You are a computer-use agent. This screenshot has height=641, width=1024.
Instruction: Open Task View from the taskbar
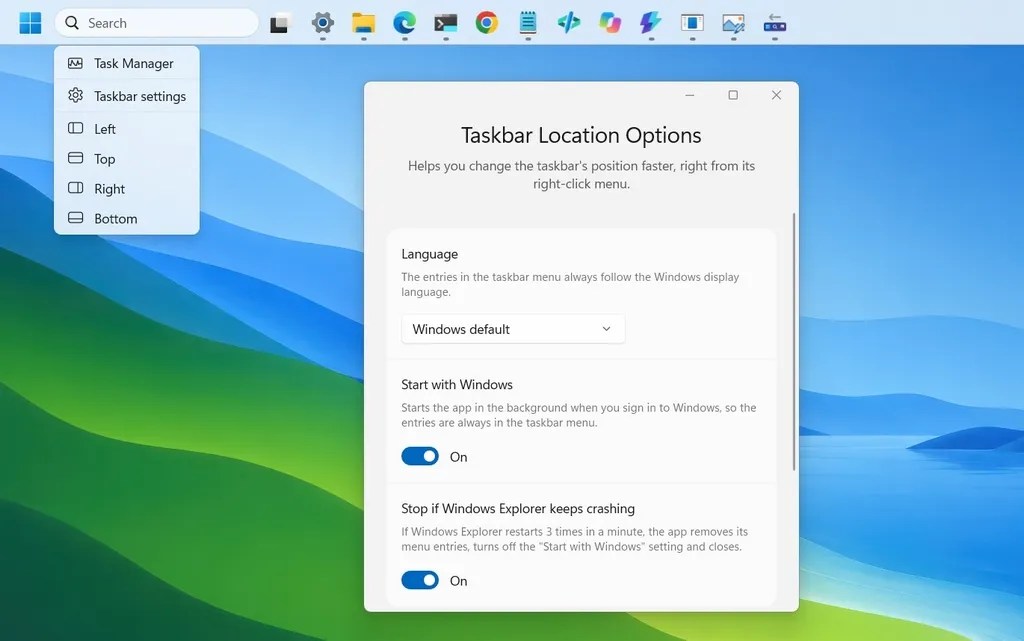(x=280, y=24)
